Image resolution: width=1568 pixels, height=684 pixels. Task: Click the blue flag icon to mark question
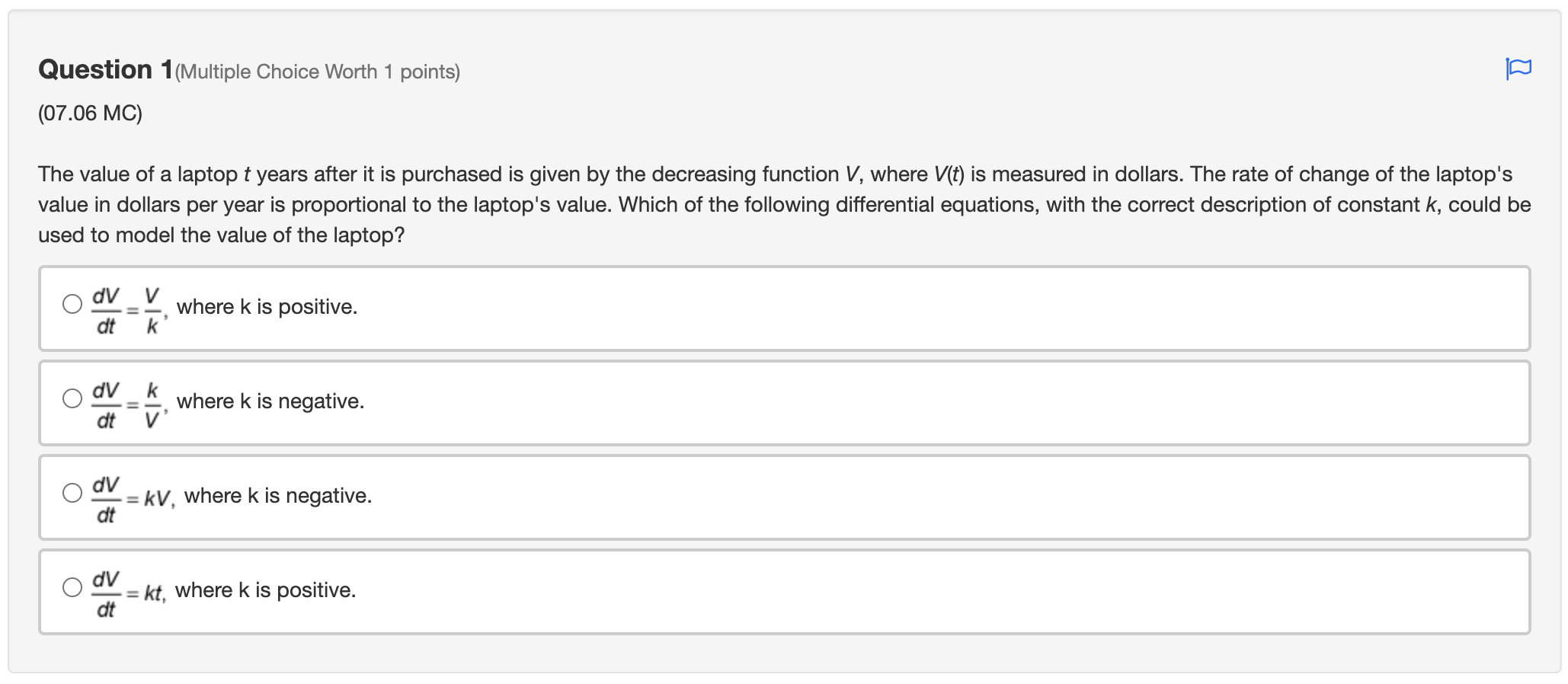coord(1515,70)
